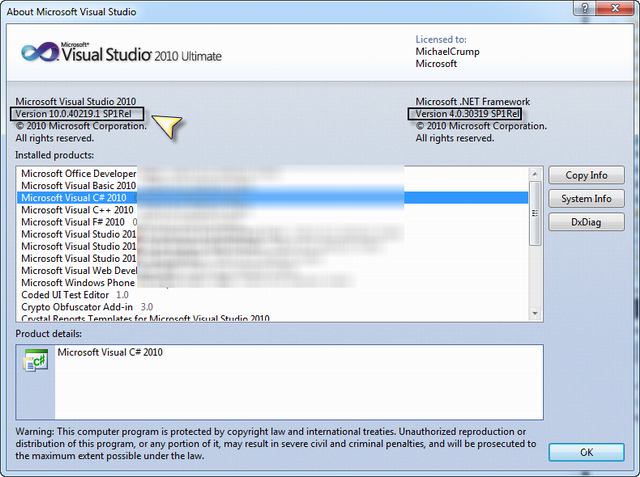Click Version 4.0.30319 SP1Rel text

[467, 114]
